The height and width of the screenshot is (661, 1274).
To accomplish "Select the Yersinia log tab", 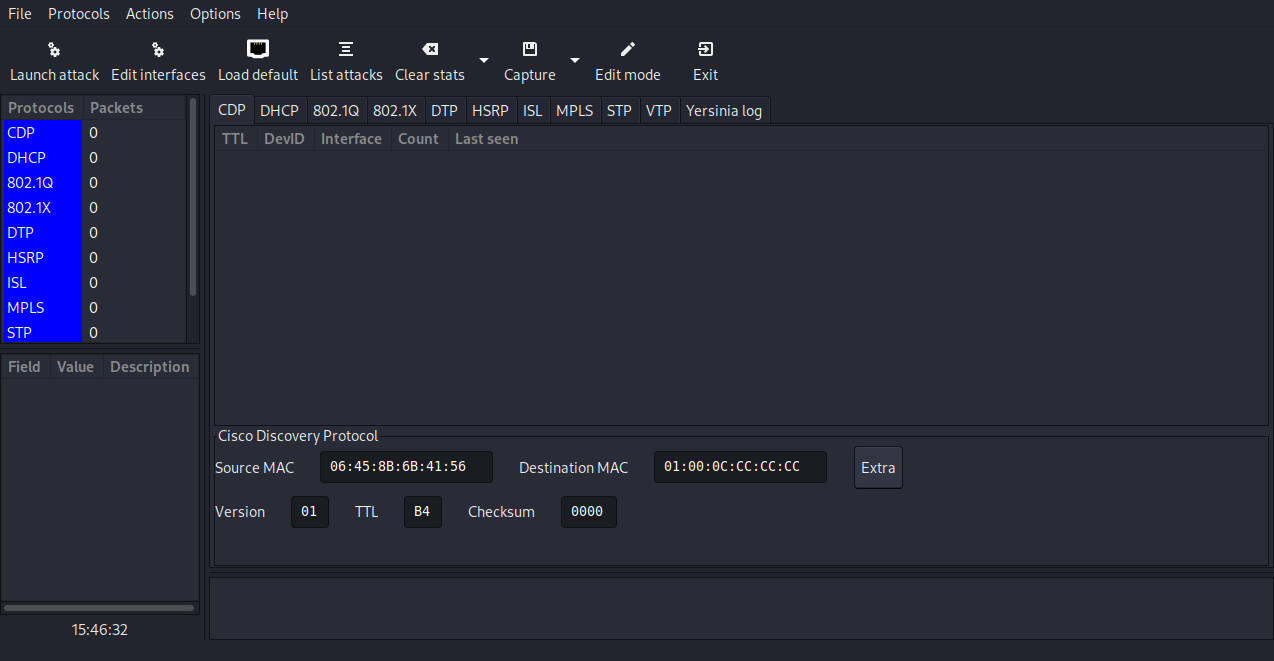I will [x=724, y=111].
